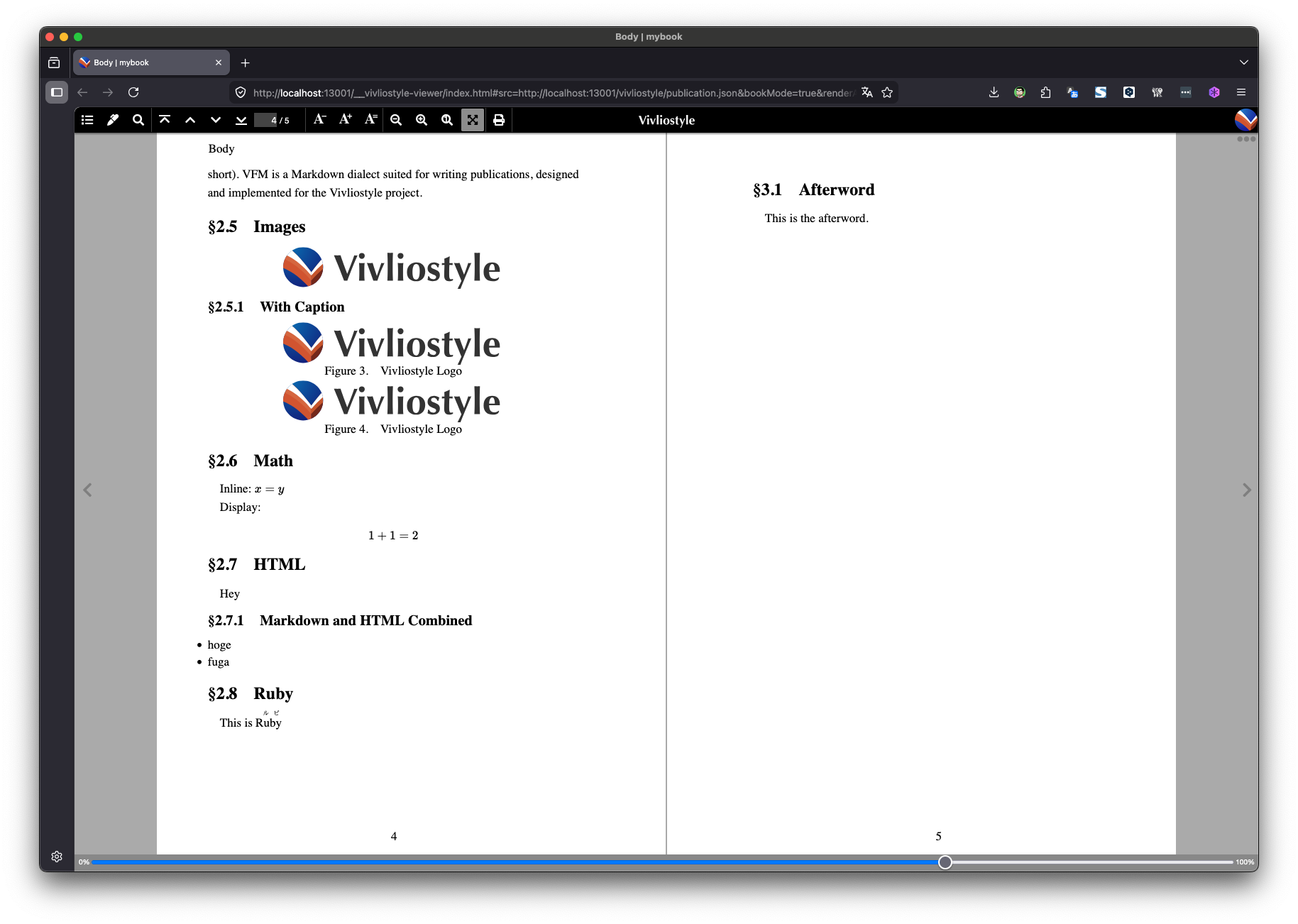
Task: Click the page number input field
Action: [x=266, y=120]
